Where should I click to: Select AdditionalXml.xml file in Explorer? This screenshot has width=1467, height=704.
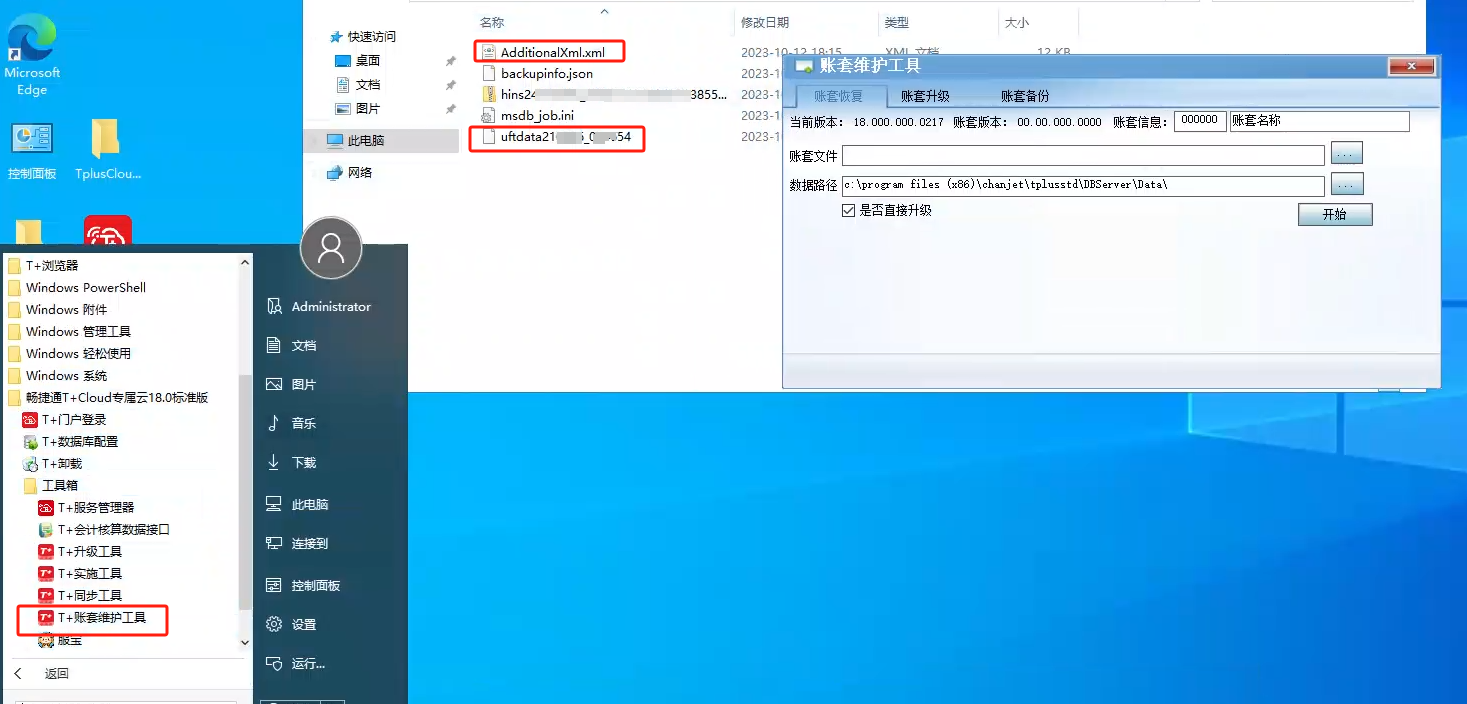pos(552,53)
